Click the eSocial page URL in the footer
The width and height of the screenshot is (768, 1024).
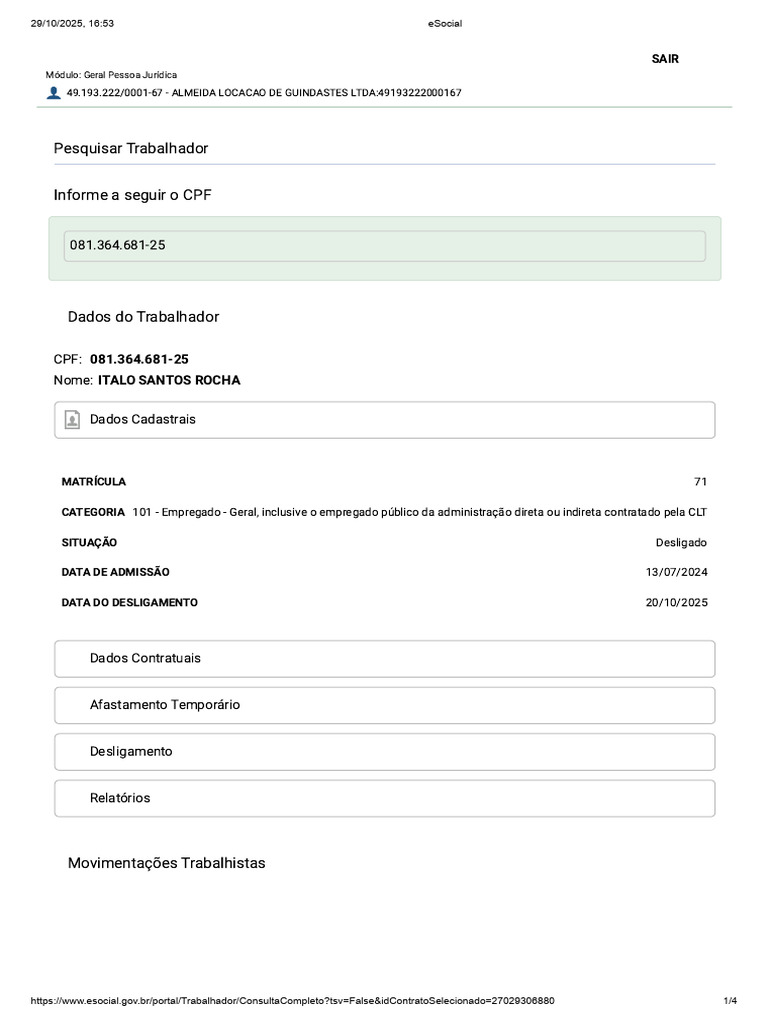click(x=293, y=1000)
